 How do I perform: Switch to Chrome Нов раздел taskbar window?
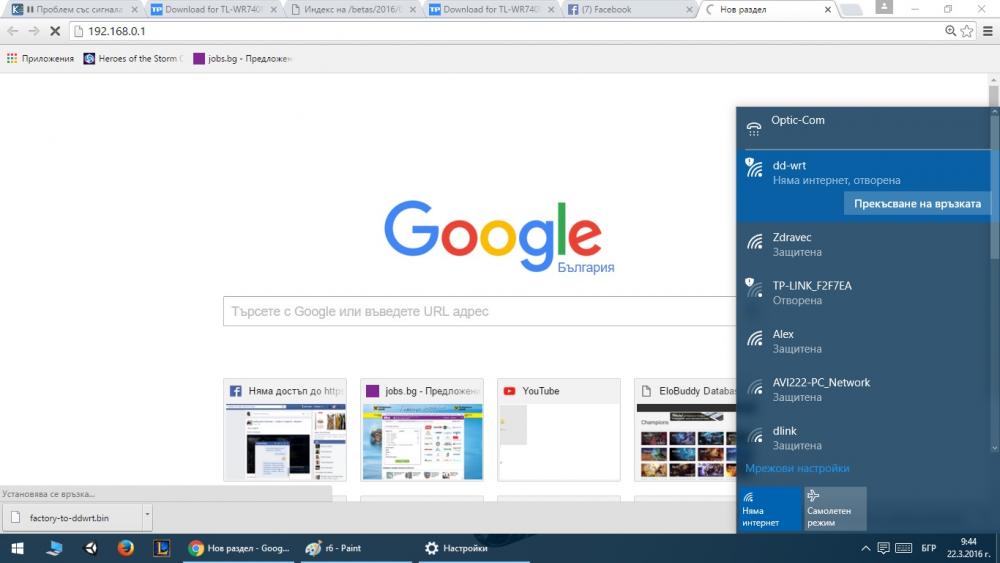click(x=239, y=548)
